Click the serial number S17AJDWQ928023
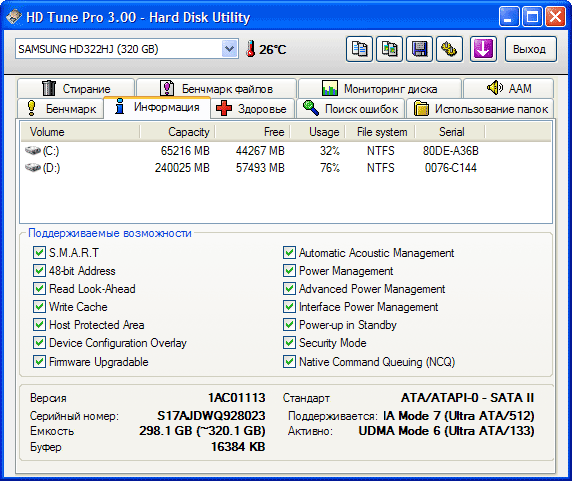 (211, 416)
